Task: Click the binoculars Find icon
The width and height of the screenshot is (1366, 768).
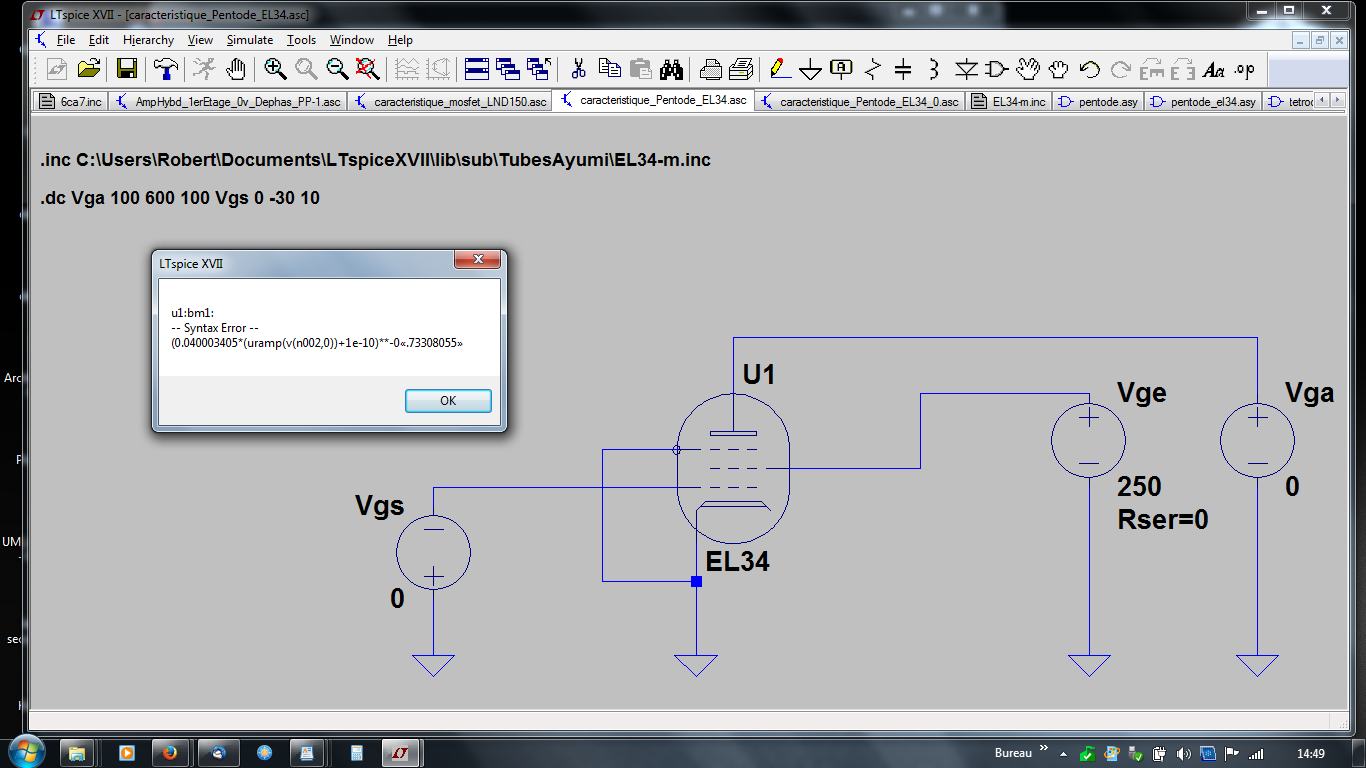Action: (x=671, y=69)
